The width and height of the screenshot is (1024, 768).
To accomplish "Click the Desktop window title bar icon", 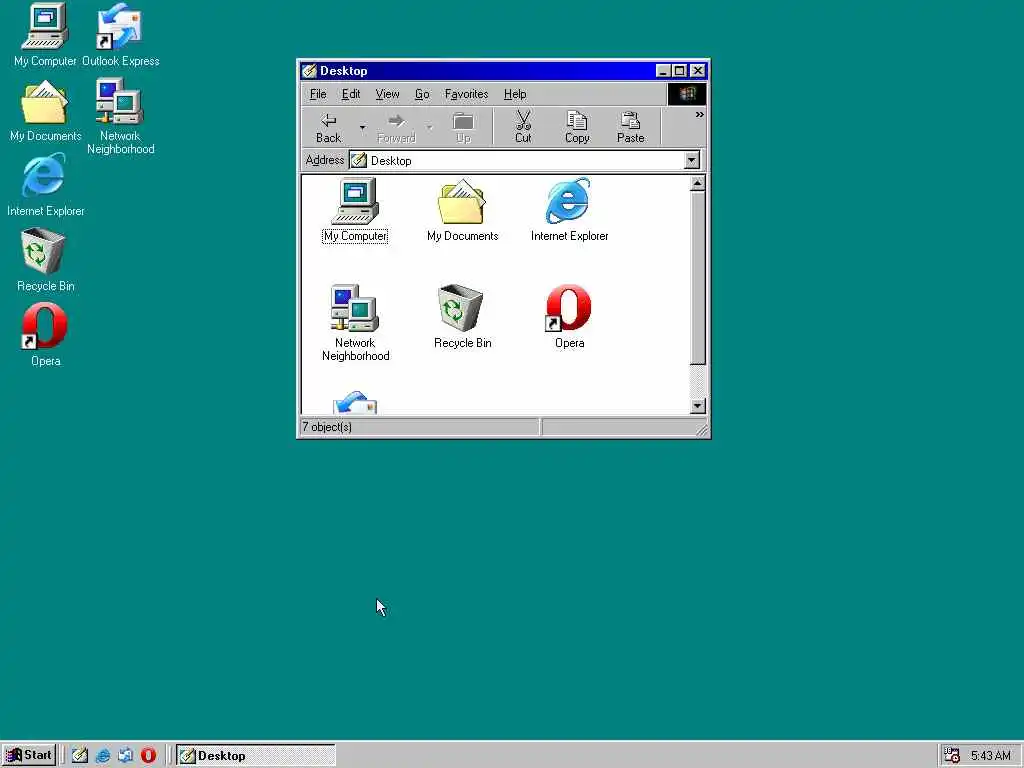I will coord(310,71).
